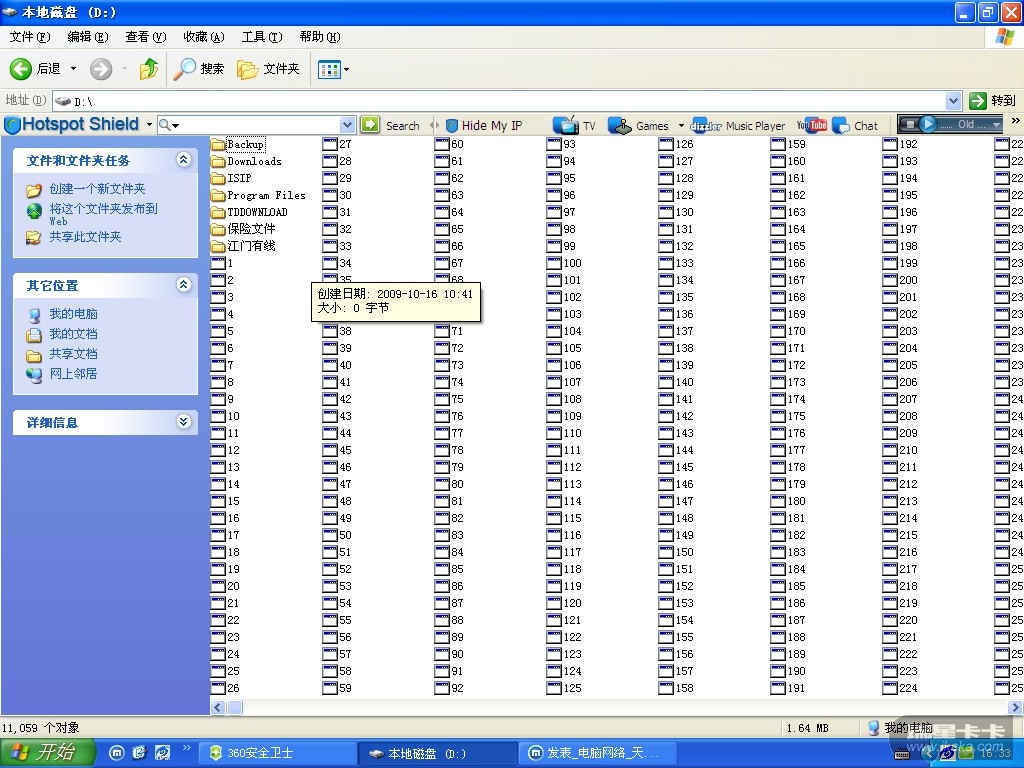Select the file named 158
The height and width of the screenshot is (768, 1024).
677,688
